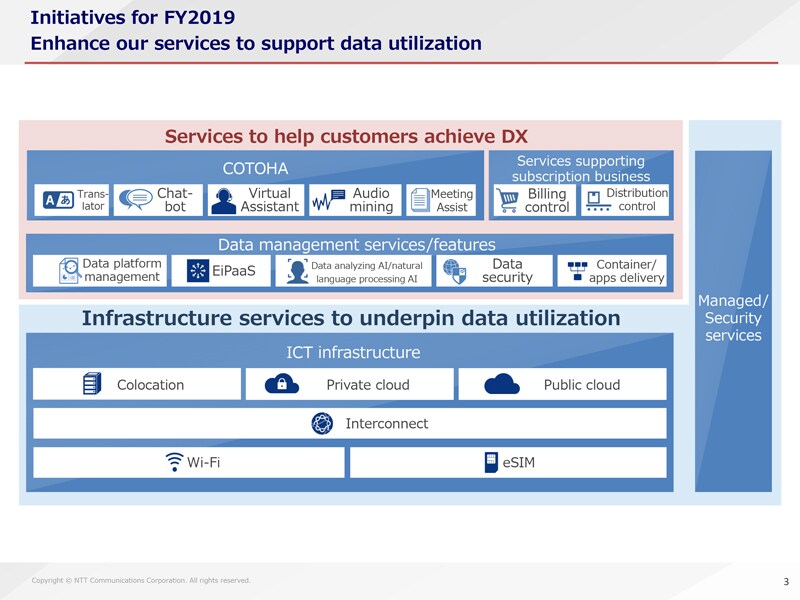The height and width of the screenshot is (600, 800).
Task: Select the 'Audio mining' label
Action: point(371,200)
